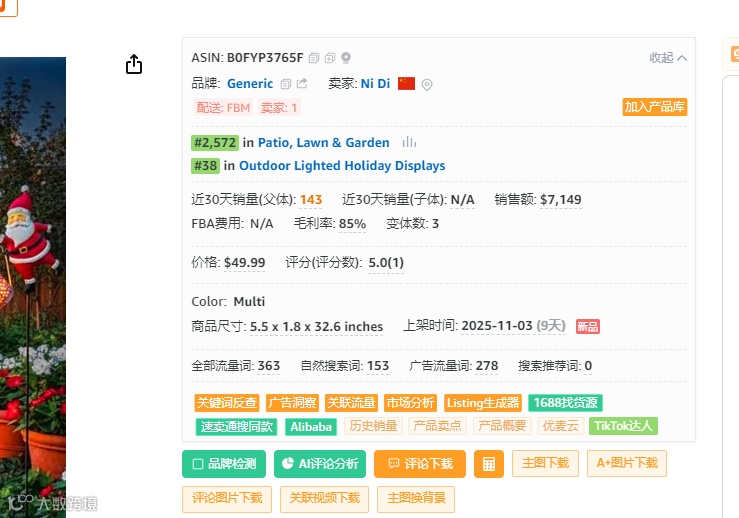Click total traffic words value 363

coord(269,366)
